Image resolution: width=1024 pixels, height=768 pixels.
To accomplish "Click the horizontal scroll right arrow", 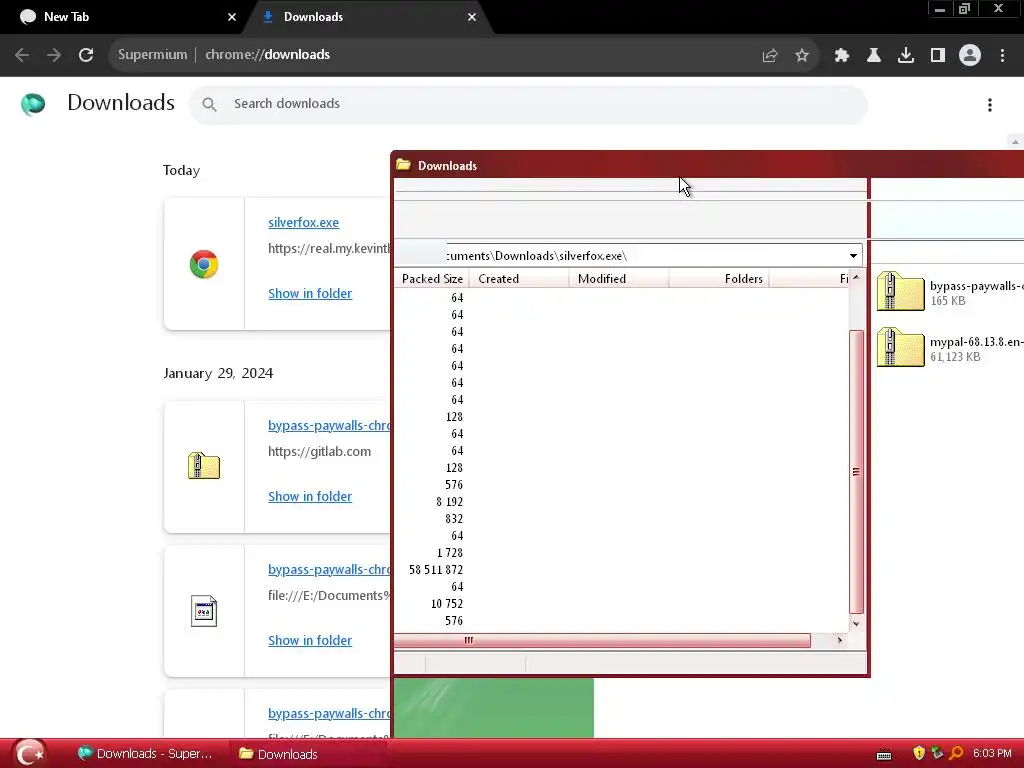I will pos(840,641).
